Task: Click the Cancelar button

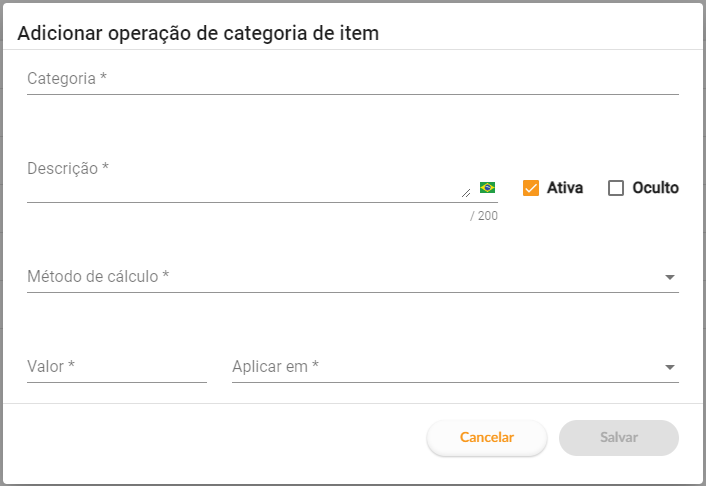Action: click(487, 437)
